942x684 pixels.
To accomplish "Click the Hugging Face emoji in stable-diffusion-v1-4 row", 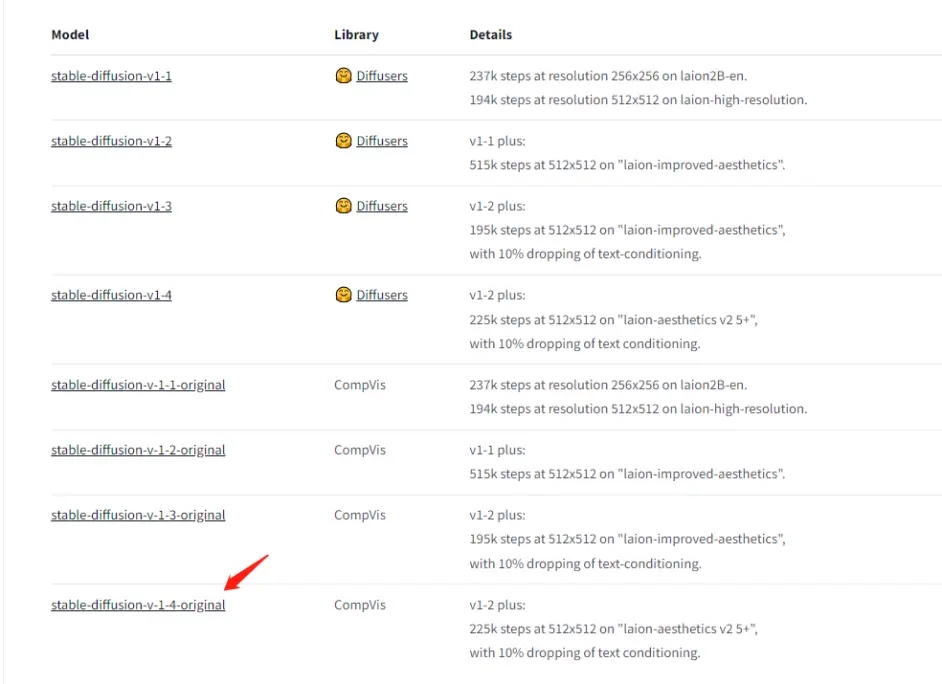I will click(x=343, y=295).
